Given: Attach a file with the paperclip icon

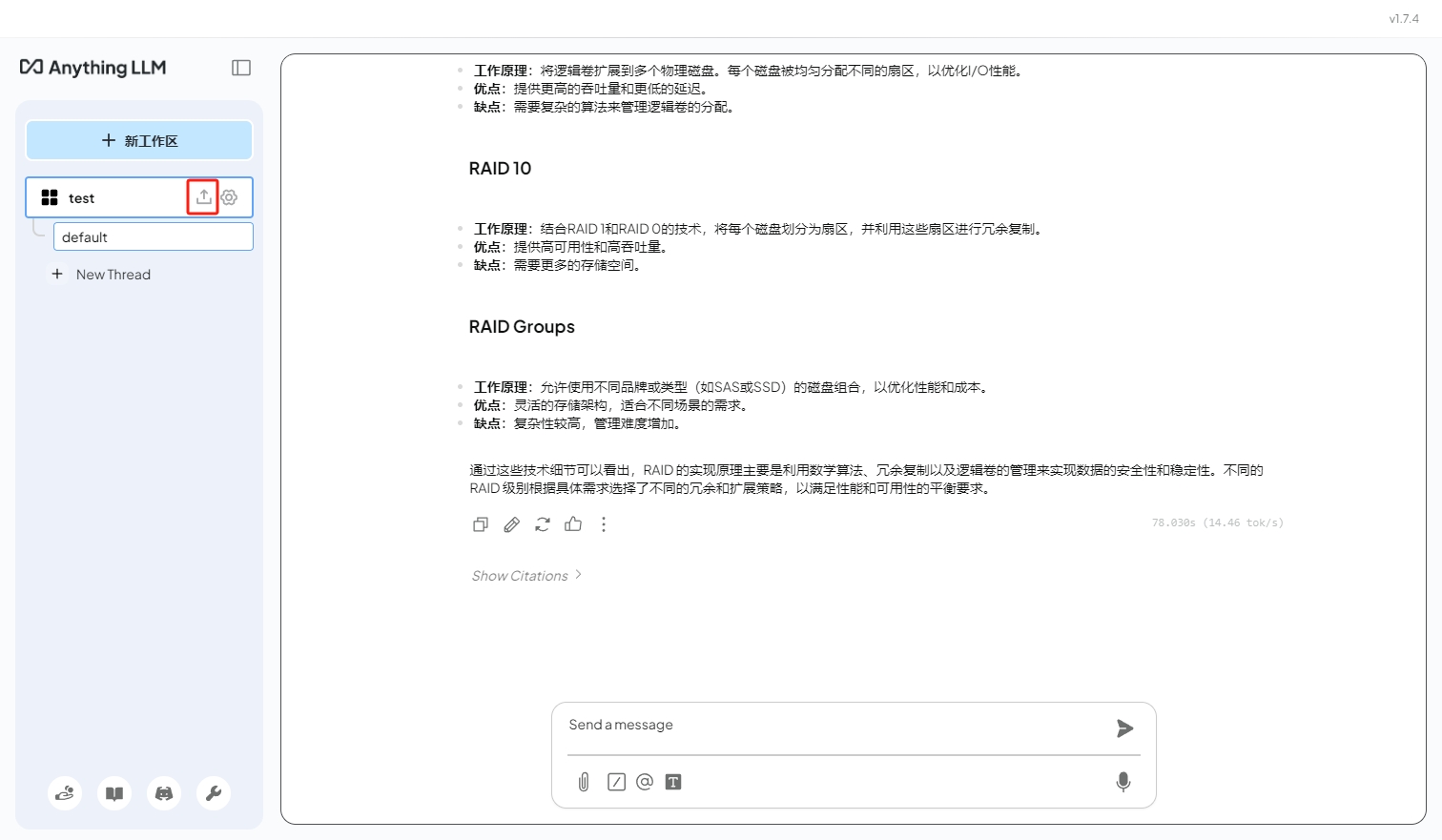Looking at the screenshot, I should [x=584, y=782].
